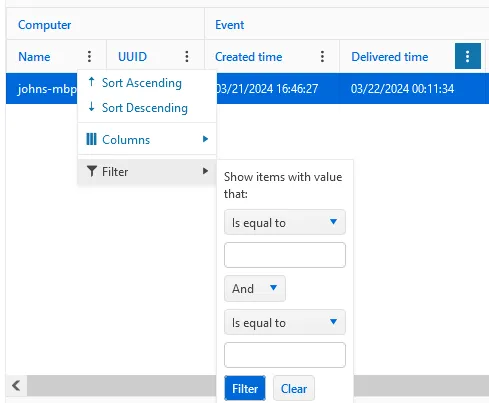Apply the filter with Filter button

pyautogui.click(x=245, y=388)
